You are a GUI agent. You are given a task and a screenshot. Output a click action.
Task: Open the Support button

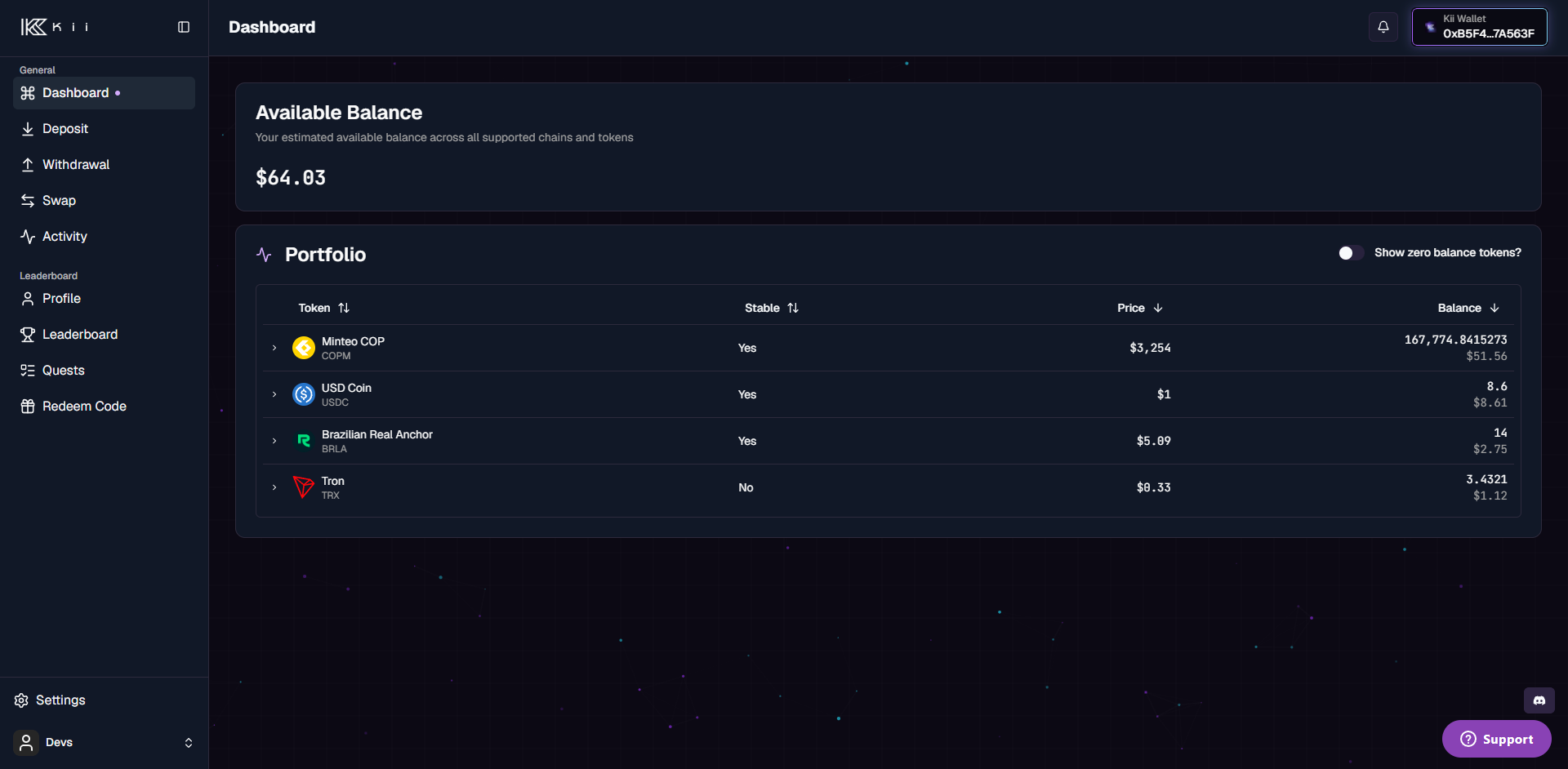[1497, 739]
